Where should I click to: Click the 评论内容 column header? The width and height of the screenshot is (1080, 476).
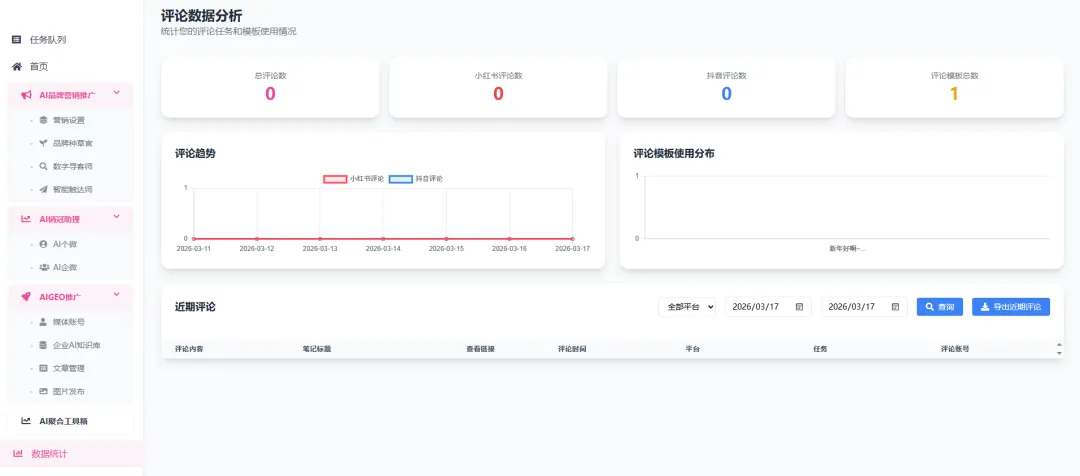pyautogui.click(x=189, y=349)
